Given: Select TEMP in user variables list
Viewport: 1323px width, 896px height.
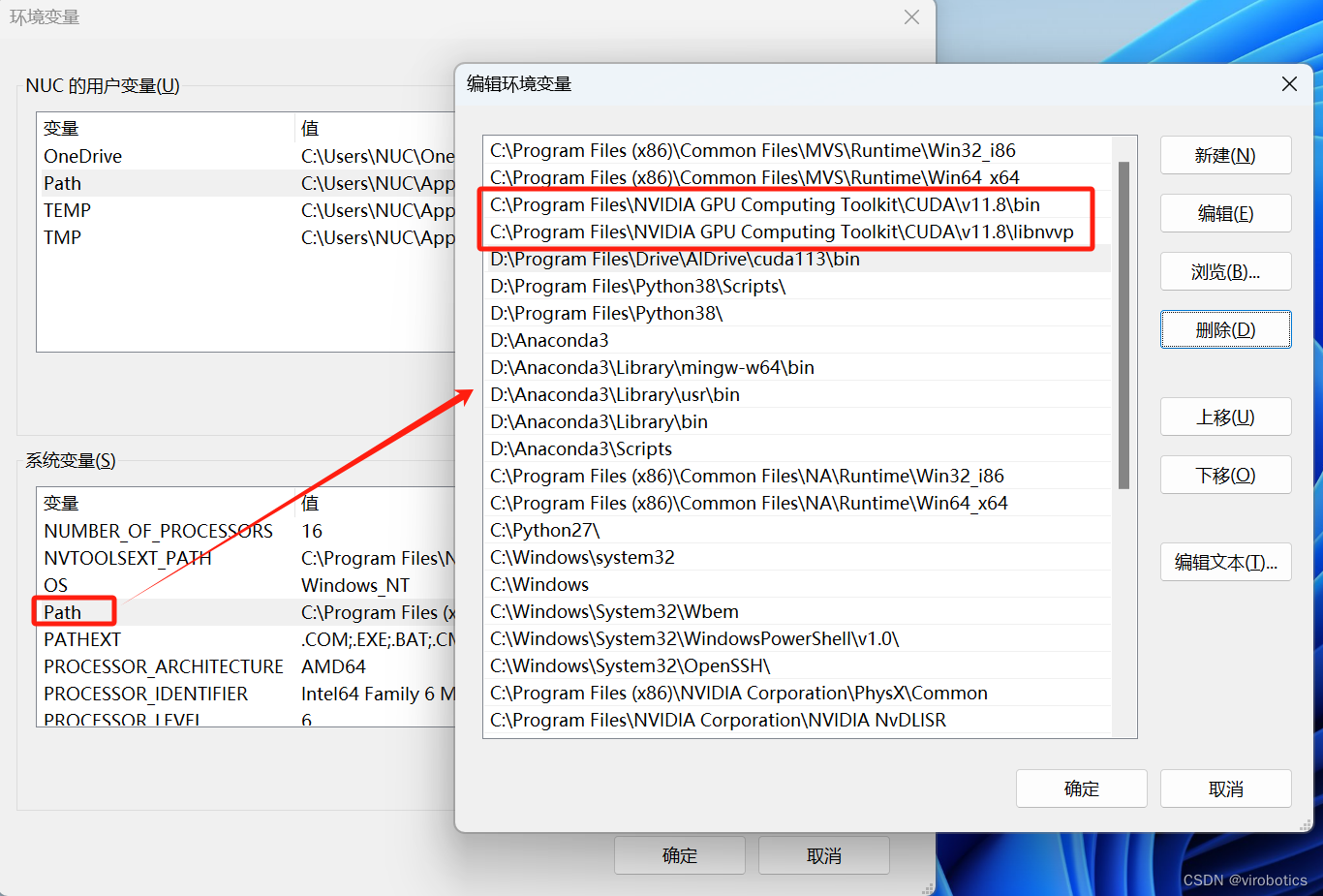Looking at the screenshot, I should tap(246, 210).
